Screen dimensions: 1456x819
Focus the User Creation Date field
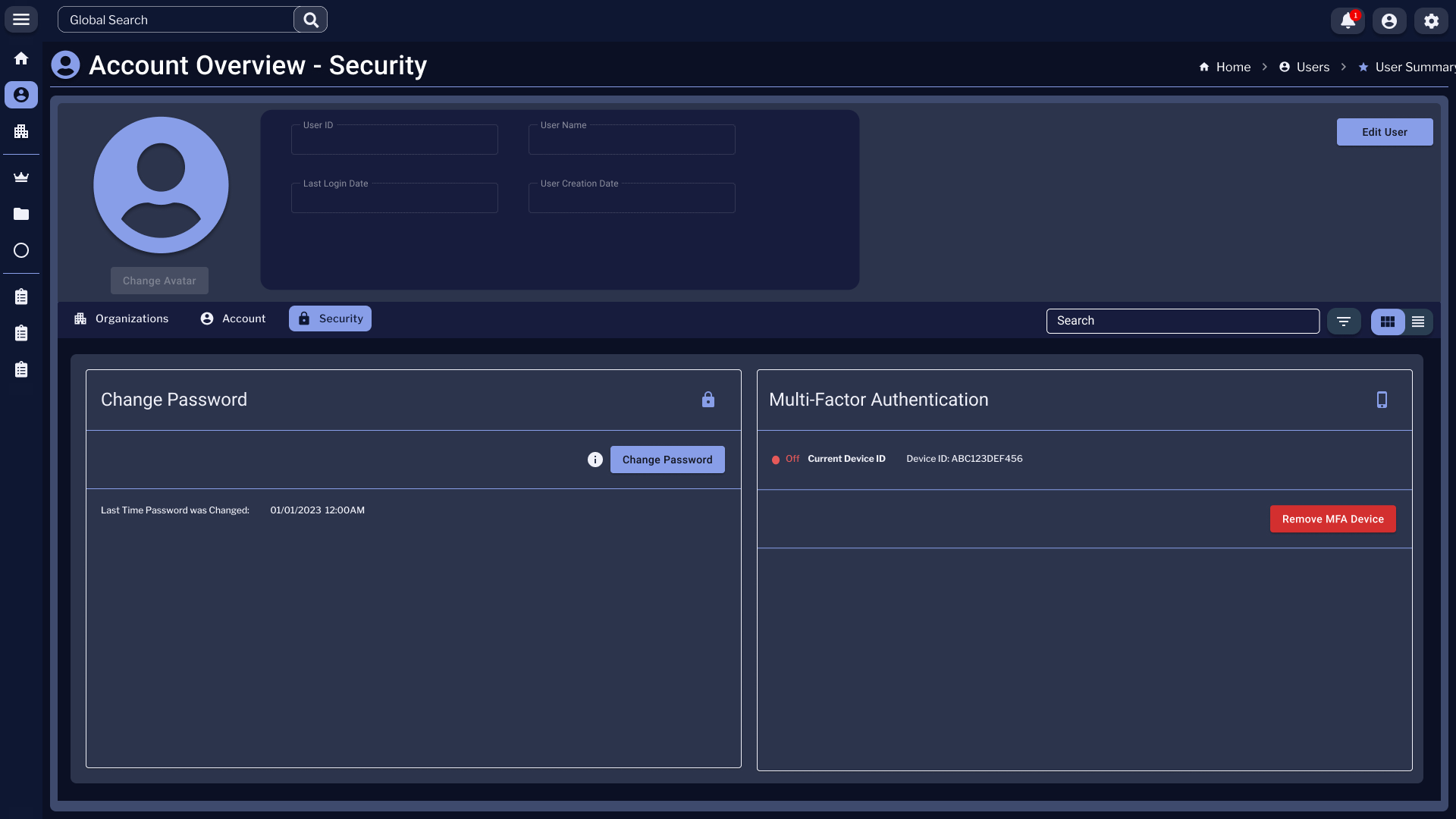tap(632, 198)
